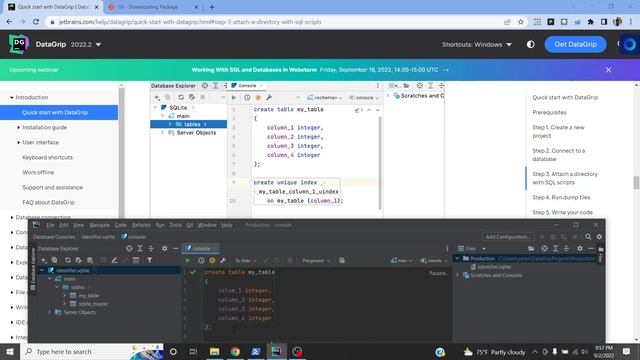This screenshot has width=640, height=360.
Task: Open Chrome from the Windows taskbar
Action: tap(235, 351)
